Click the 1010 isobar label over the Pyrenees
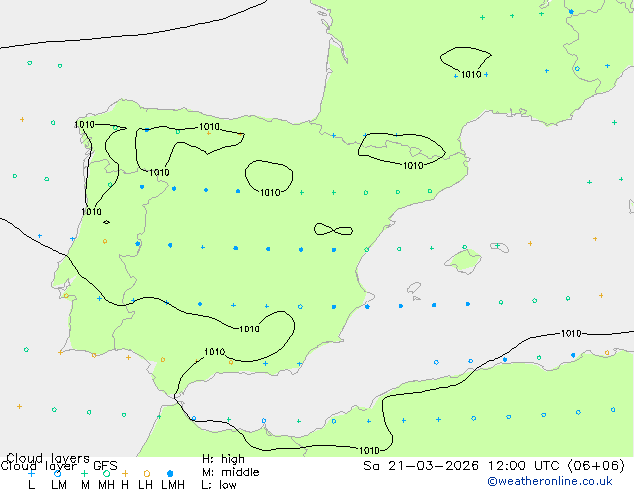 413,165
